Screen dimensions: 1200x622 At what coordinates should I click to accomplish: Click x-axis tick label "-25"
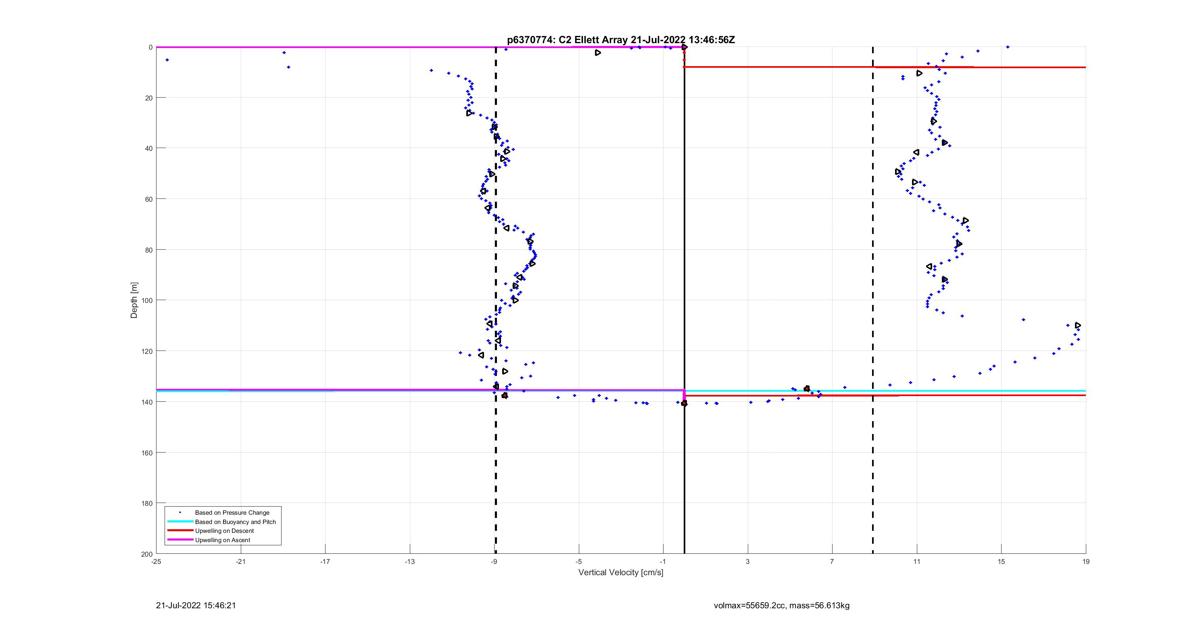pos(156,561)
